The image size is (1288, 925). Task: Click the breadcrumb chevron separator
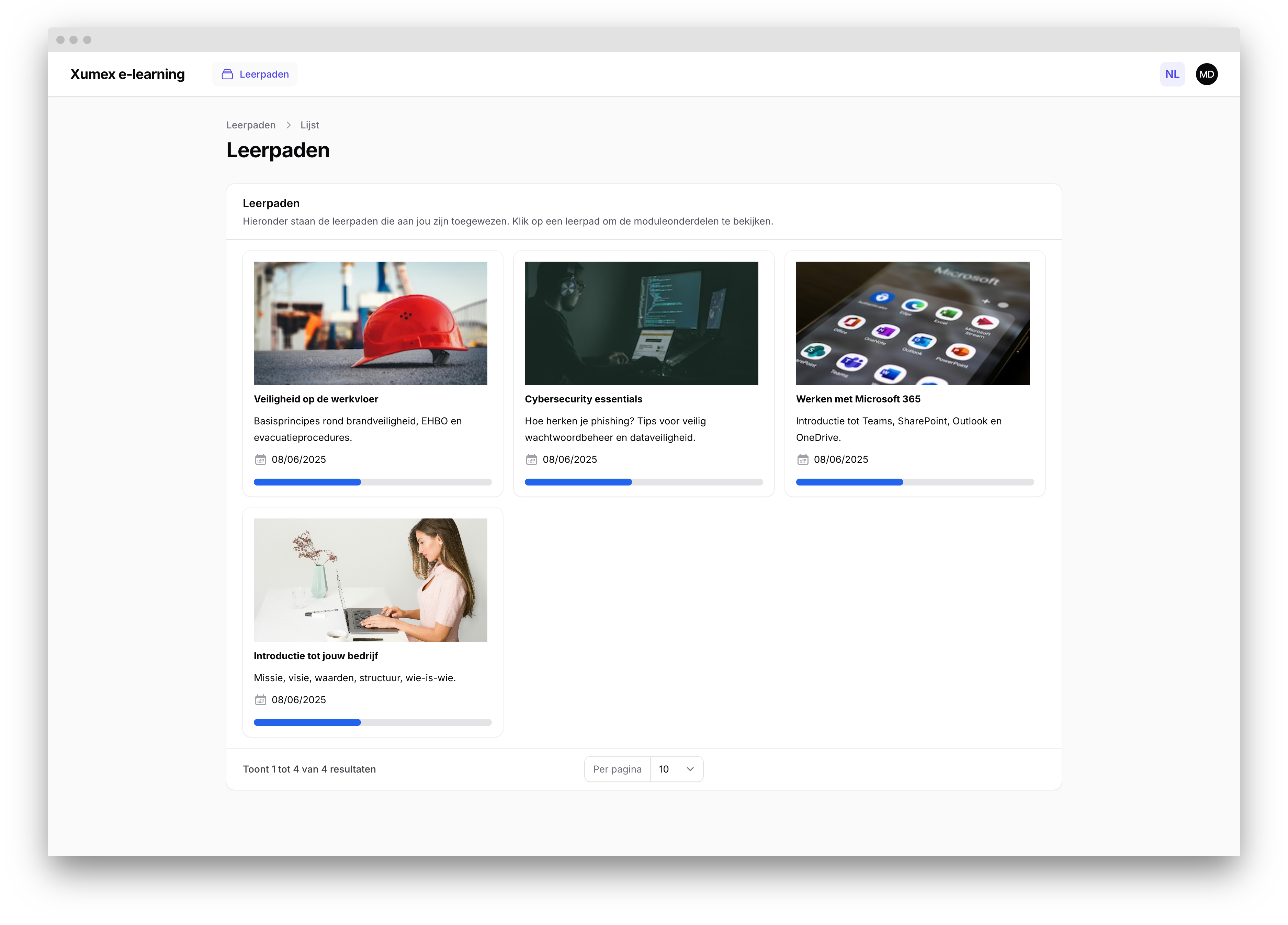(289, 125)
